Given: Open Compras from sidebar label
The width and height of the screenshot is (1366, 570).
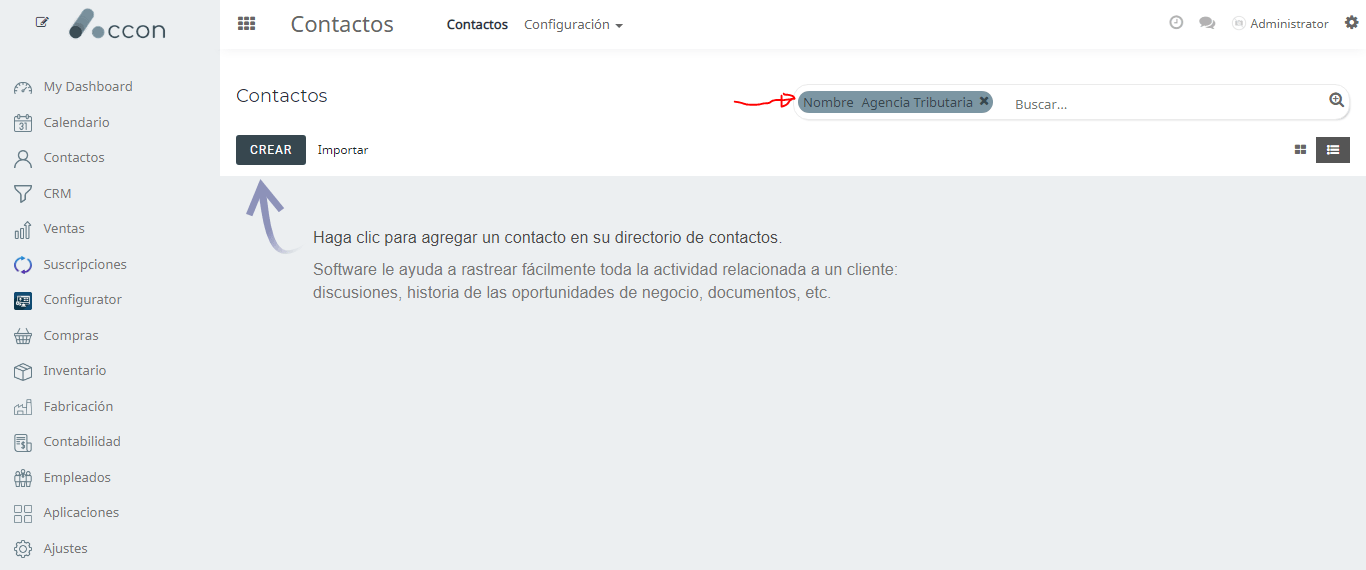Looking at the screenshot, I should pos(71,336).
